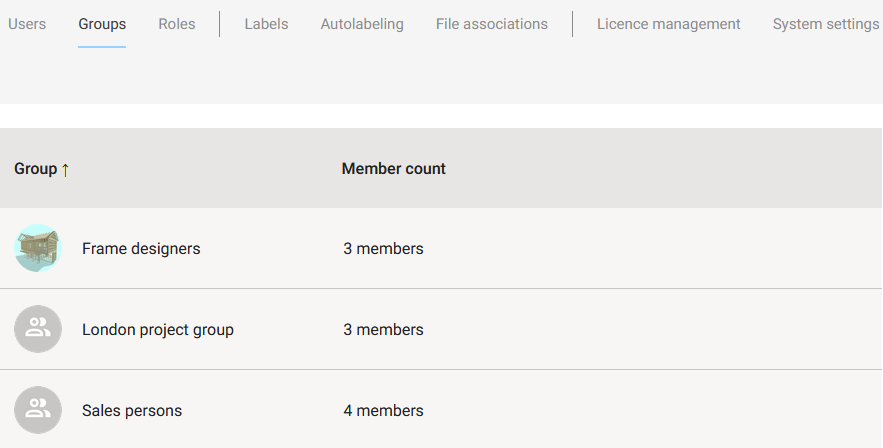
Task: Click the Sales persons 4 members count
Action: (x=383, y=411)
